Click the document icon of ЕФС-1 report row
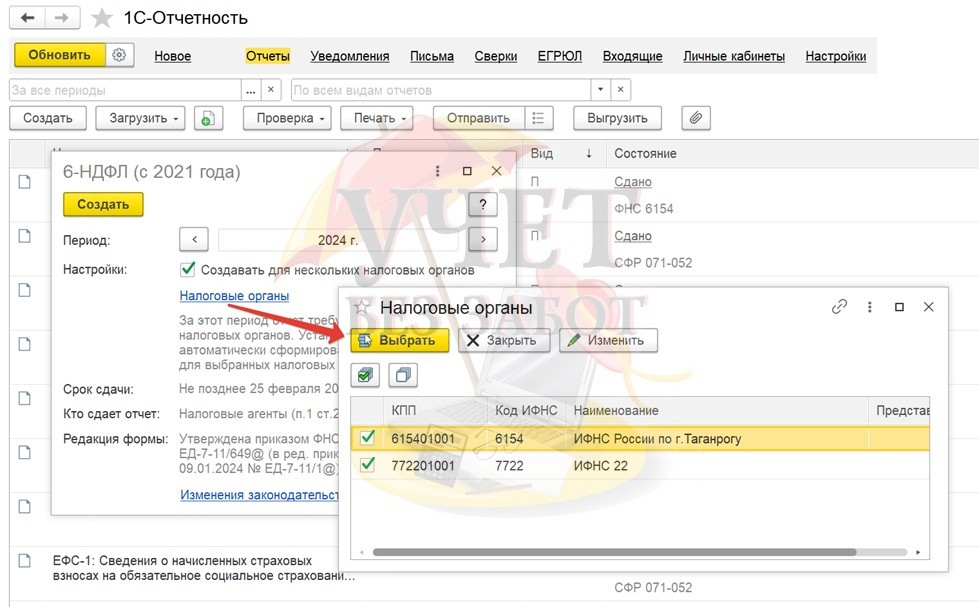 [24, 561]
